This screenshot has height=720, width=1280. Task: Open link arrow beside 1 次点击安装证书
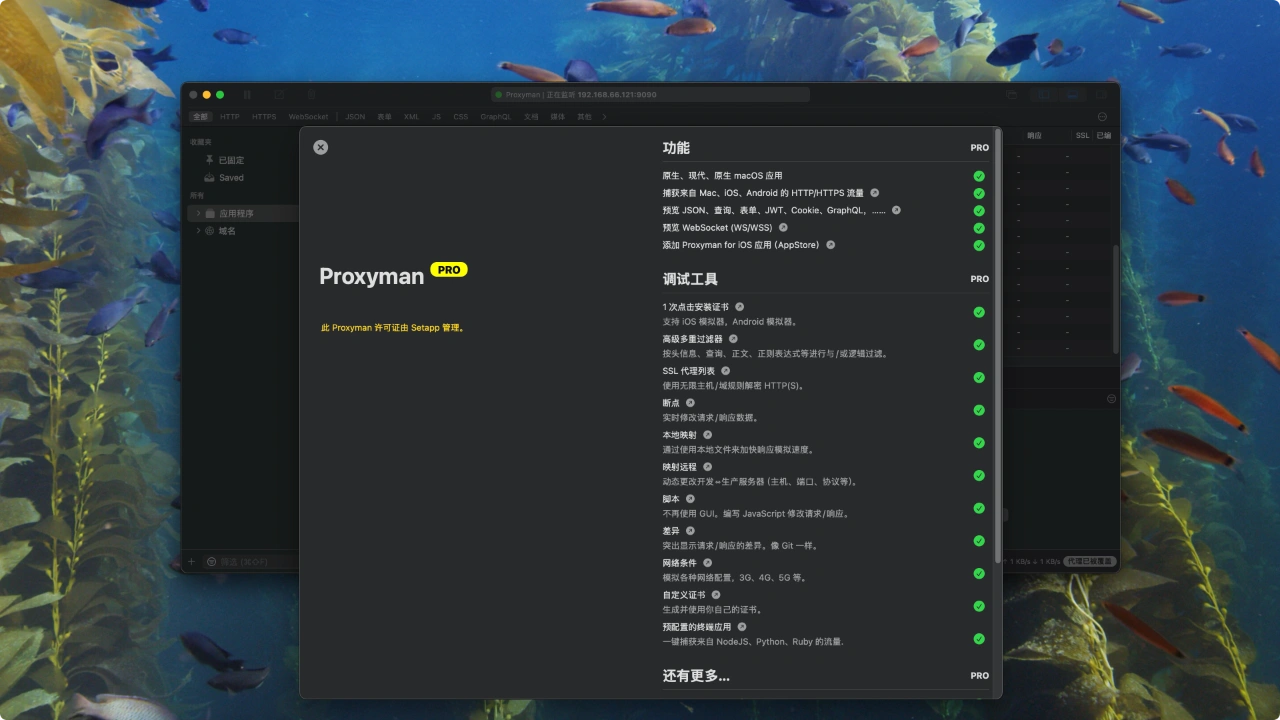click(740, 307)
